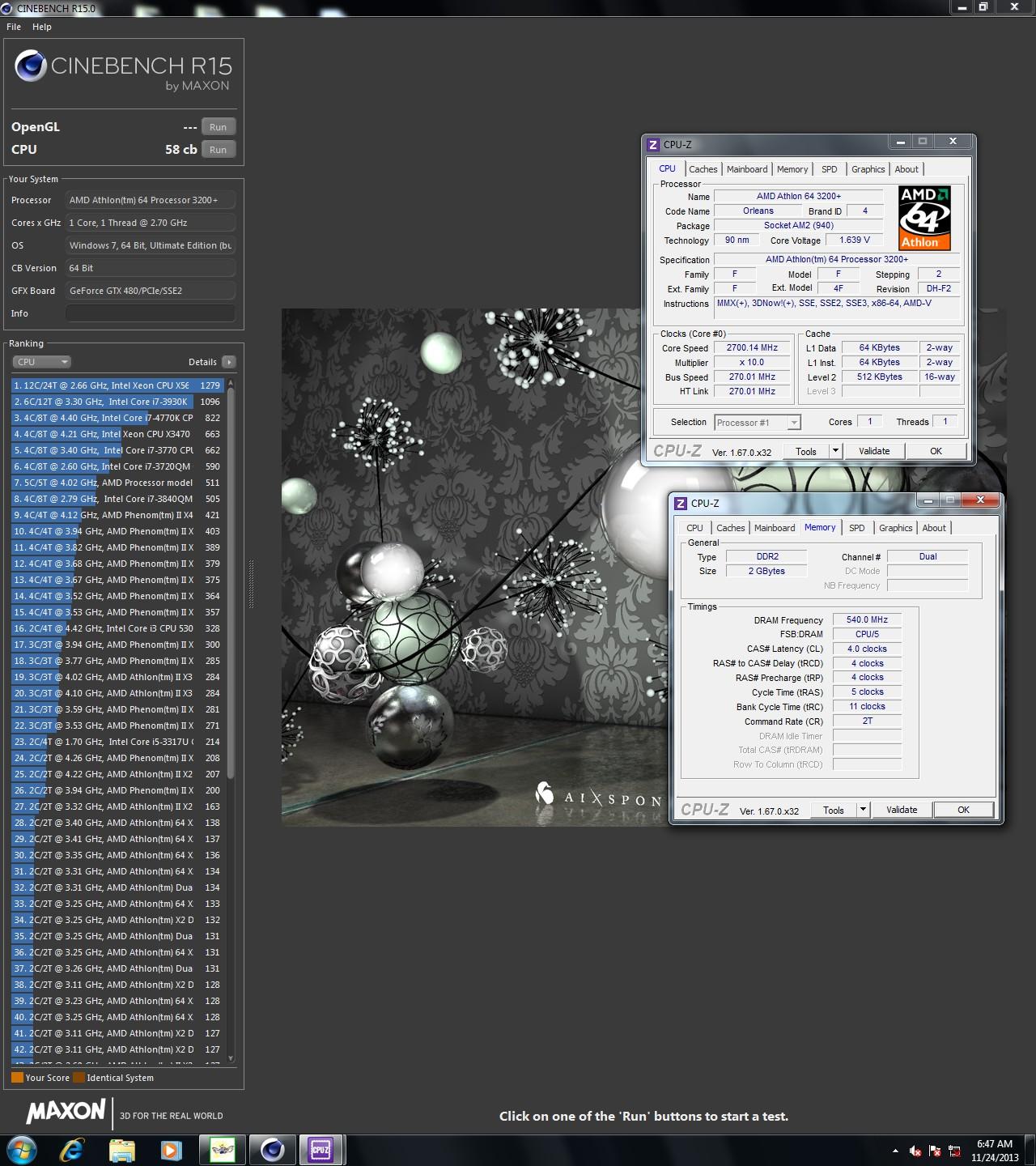Screen dimensions: 1036x1166
Task: Expand ranking Details arrow
Action: [x=228, y=362]
